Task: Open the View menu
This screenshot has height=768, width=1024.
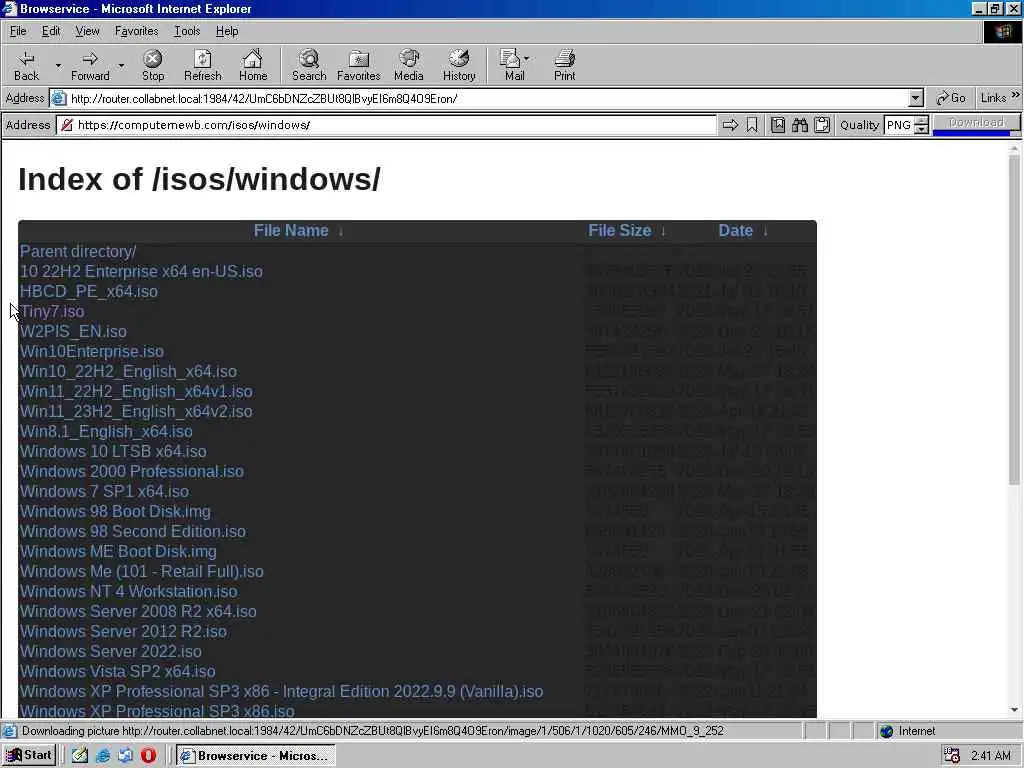Action: (87, 31)
